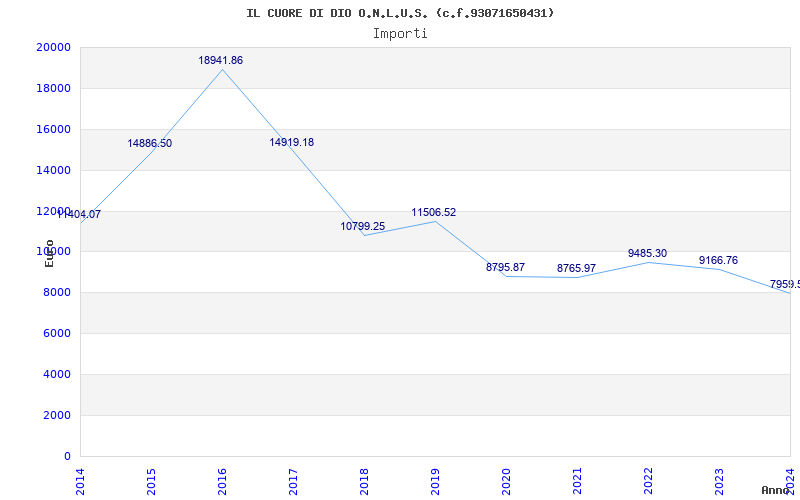
Task: Select the 6000 y-axis label
Action: [x=57, y=333]
